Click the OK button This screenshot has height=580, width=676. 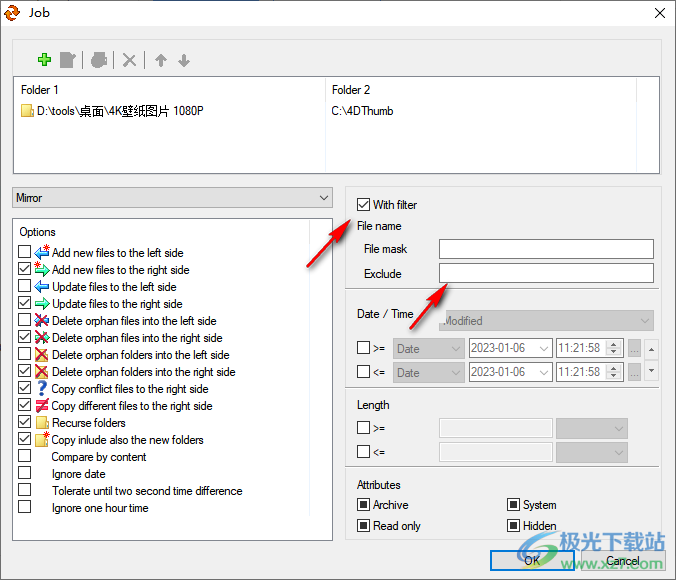point(532,560)
